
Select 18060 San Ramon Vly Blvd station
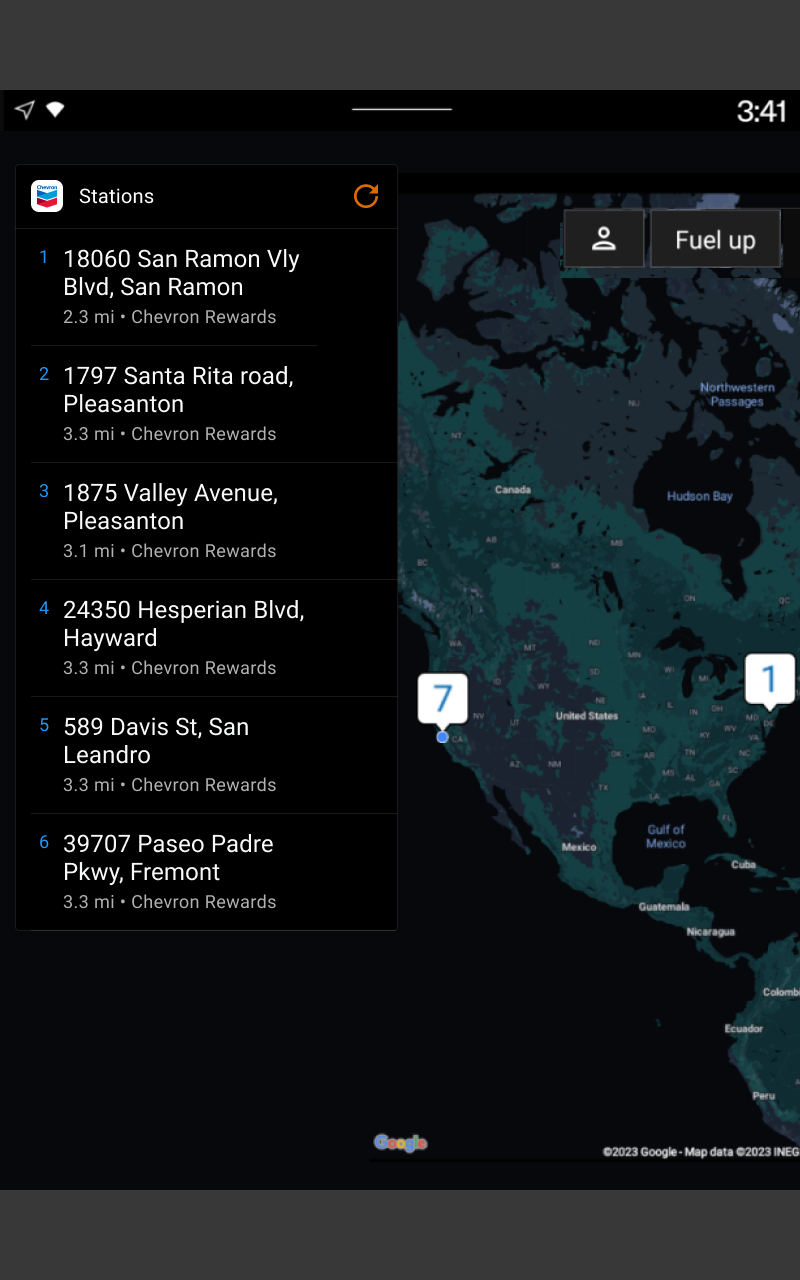[181, 287]
